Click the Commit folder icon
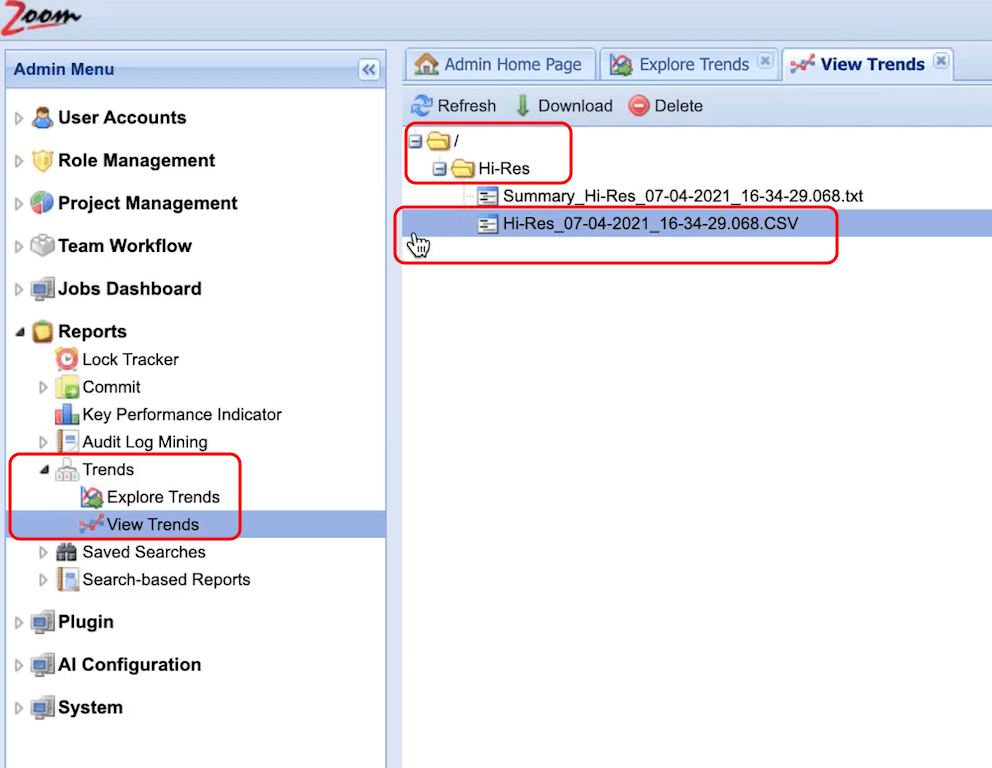 click(x=67, y=387)
